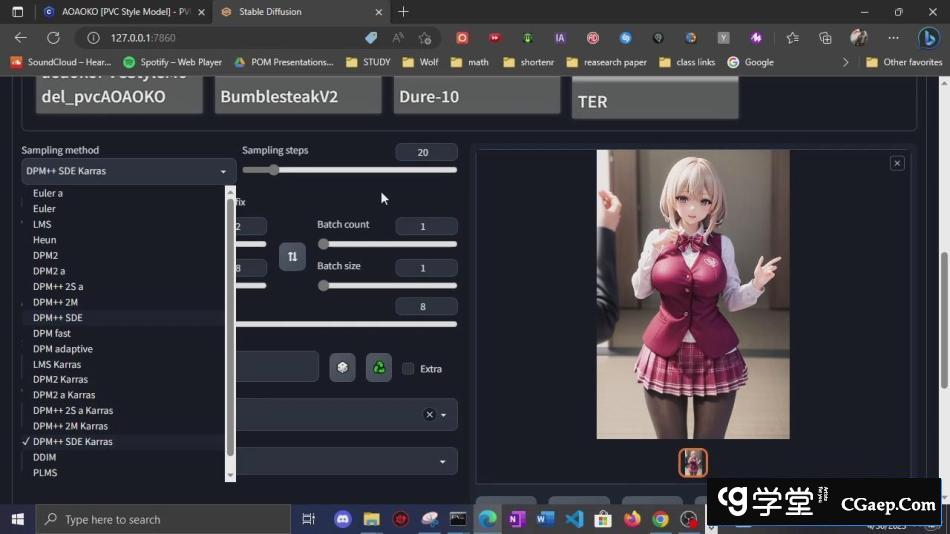Click the random seed dice icon
The height and width of the screenshot is (534, 950).
point(342,367)
